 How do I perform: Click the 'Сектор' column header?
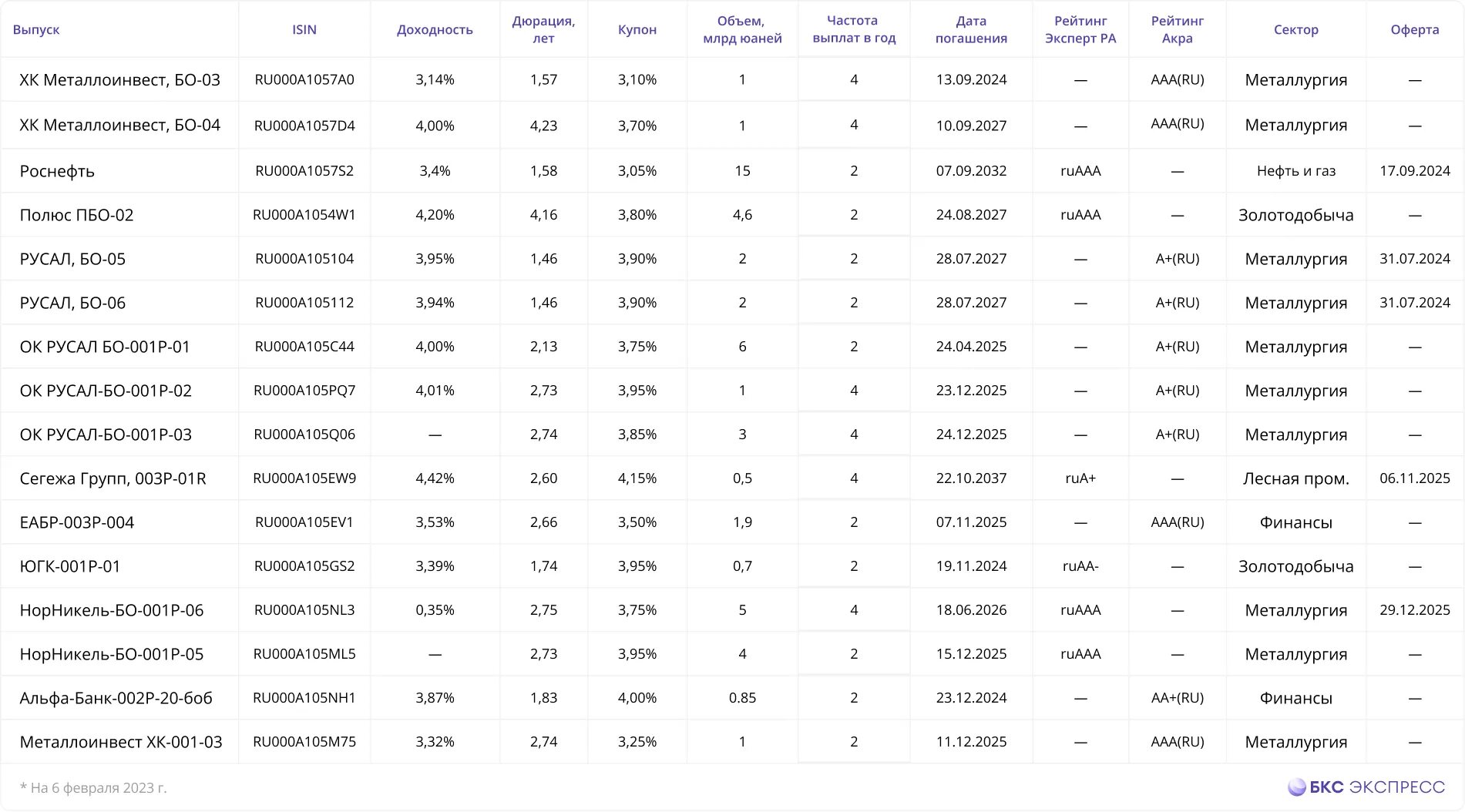pyautogui.click(x=1296, y=29)
